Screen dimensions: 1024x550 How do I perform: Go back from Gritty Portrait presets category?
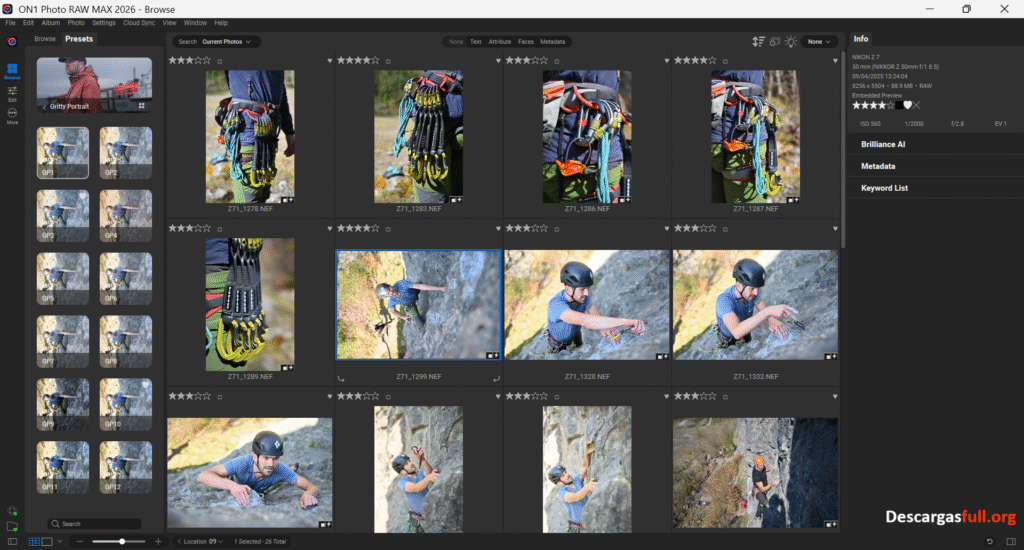[x=44, y=106]
